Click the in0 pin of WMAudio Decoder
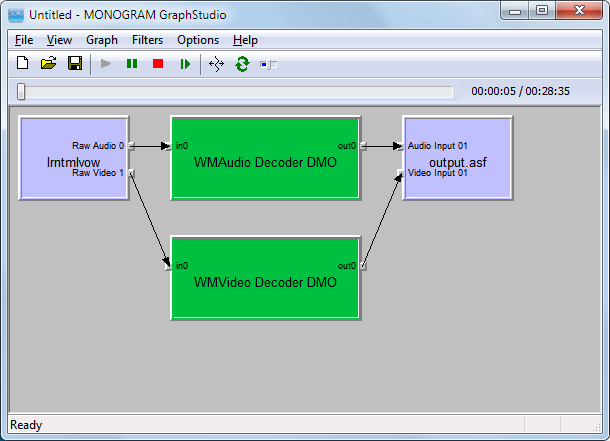Screen dimensions: 610x441 point(168,146)
